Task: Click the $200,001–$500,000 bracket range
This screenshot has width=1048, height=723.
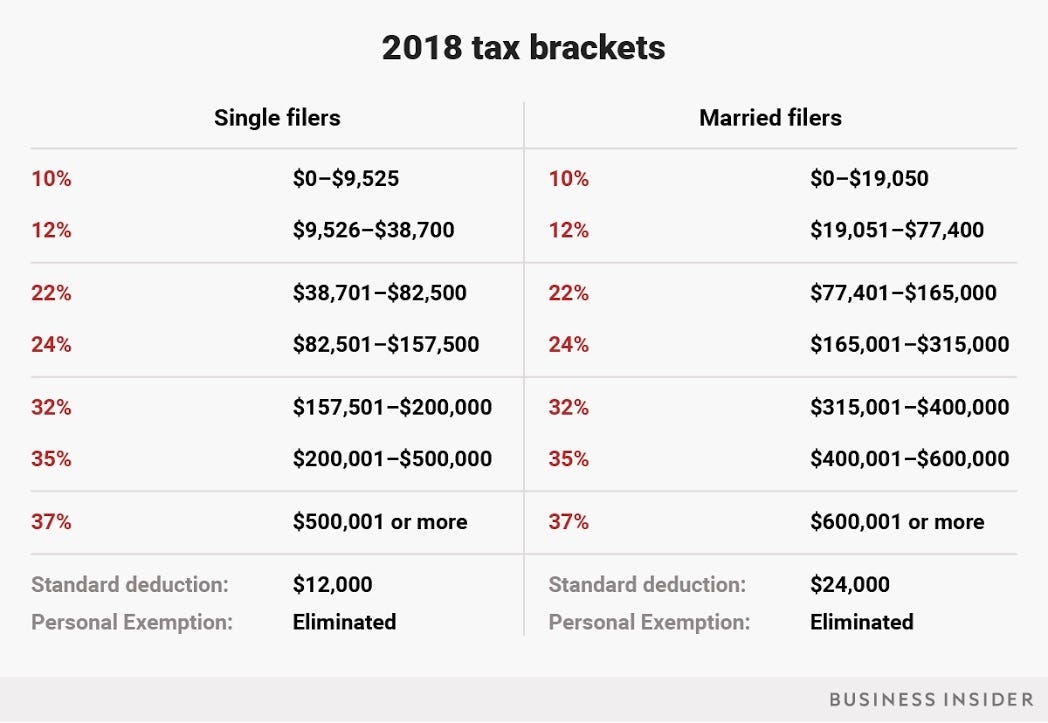Action: (392, 459)
